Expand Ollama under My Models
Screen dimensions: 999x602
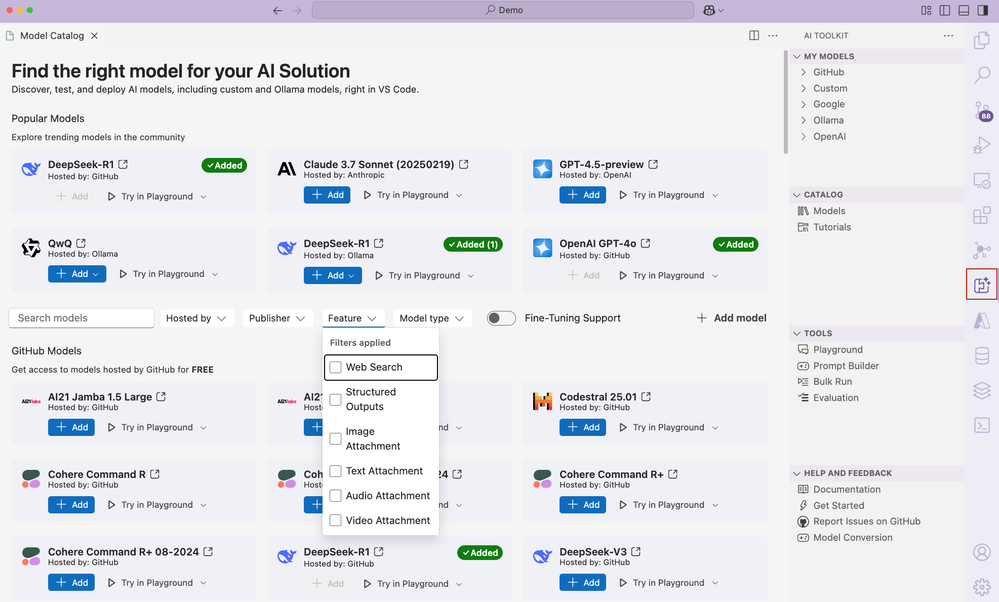pos(828,120)
